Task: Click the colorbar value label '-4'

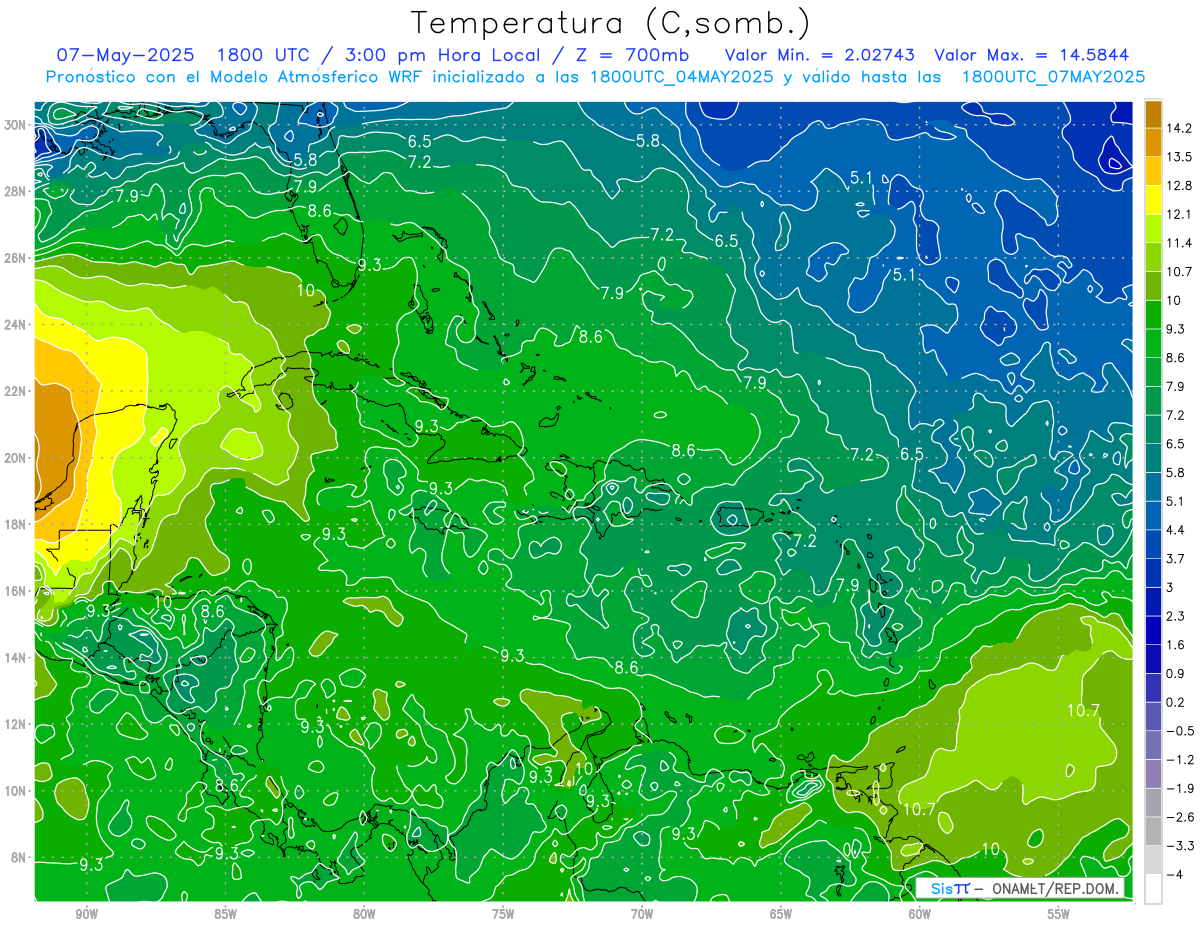Action: point(1175,875)
